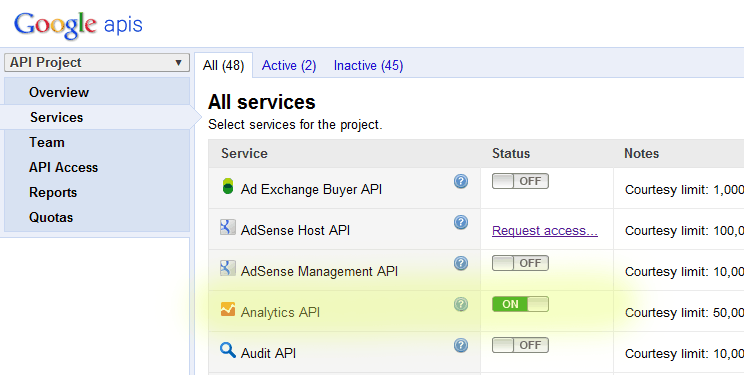744x375 pixels.
Task: Switch to the All (48) tab
Action: click(x=223, y=66)
